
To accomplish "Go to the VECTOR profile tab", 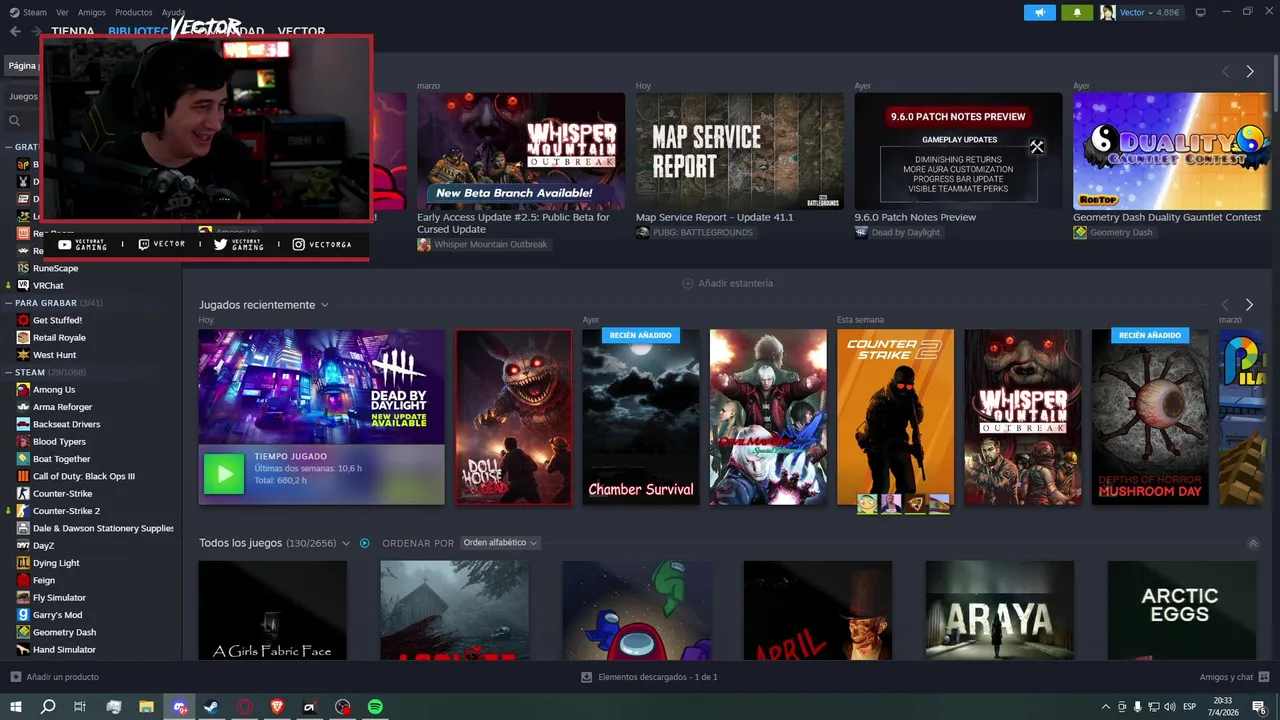I will (301, 32).
